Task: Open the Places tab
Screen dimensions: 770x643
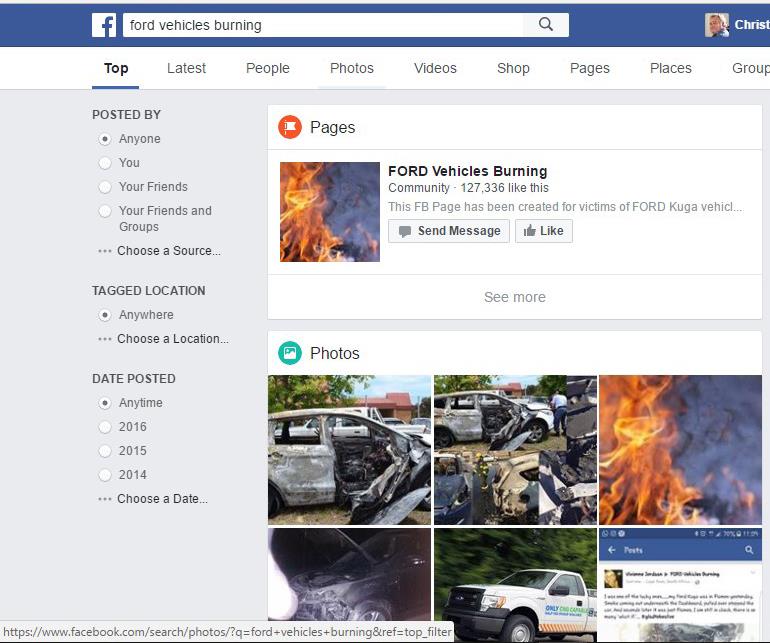Action: (x=670, y=68)
